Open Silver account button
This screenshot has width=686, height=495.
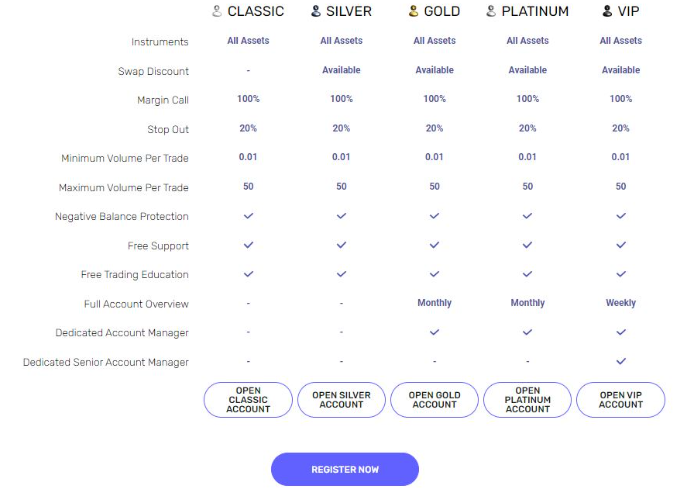coord(341,400)
